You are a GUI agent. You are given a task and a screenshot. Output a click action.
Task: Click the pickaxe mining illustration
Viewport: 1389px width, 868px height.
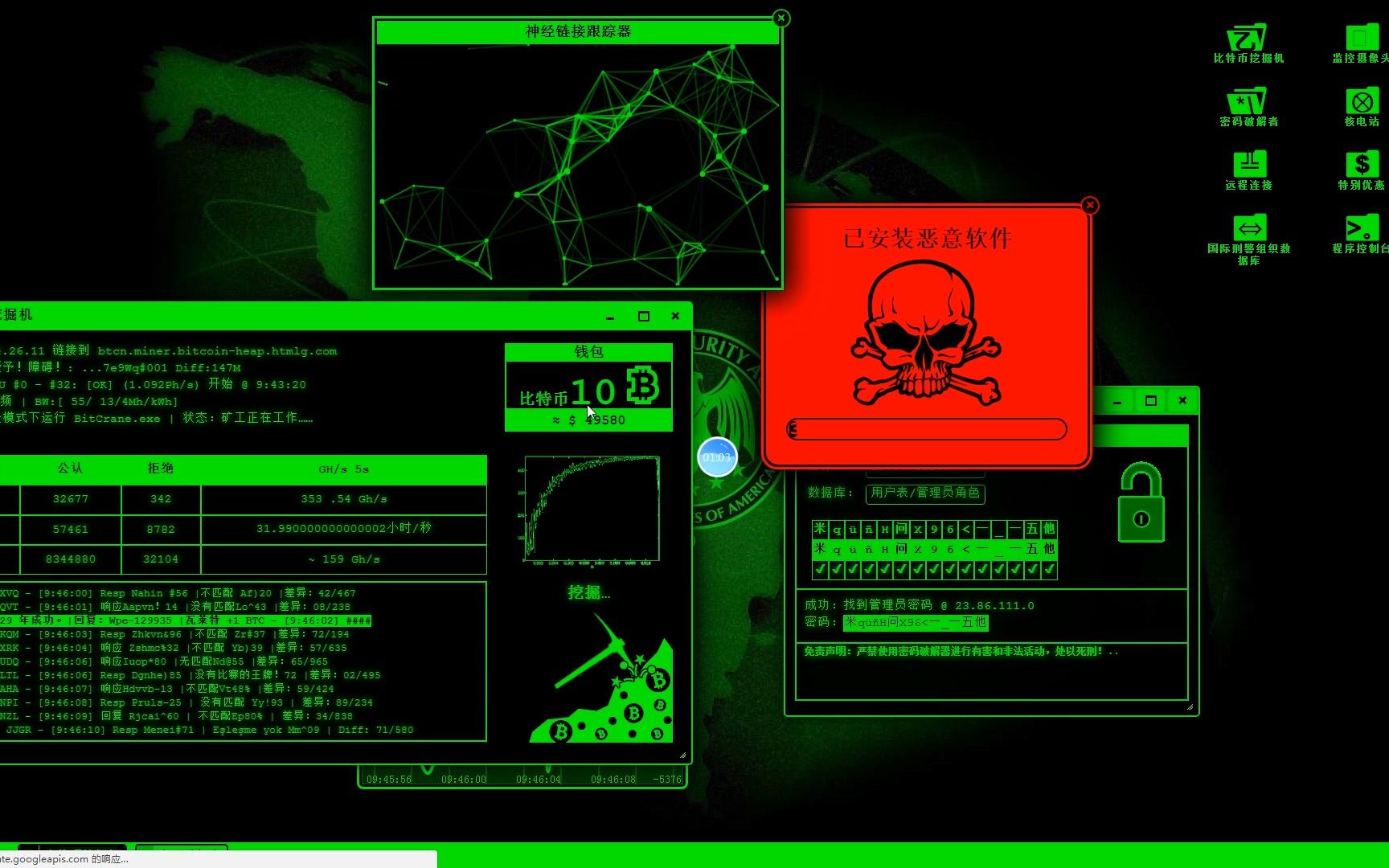(601, 677)
